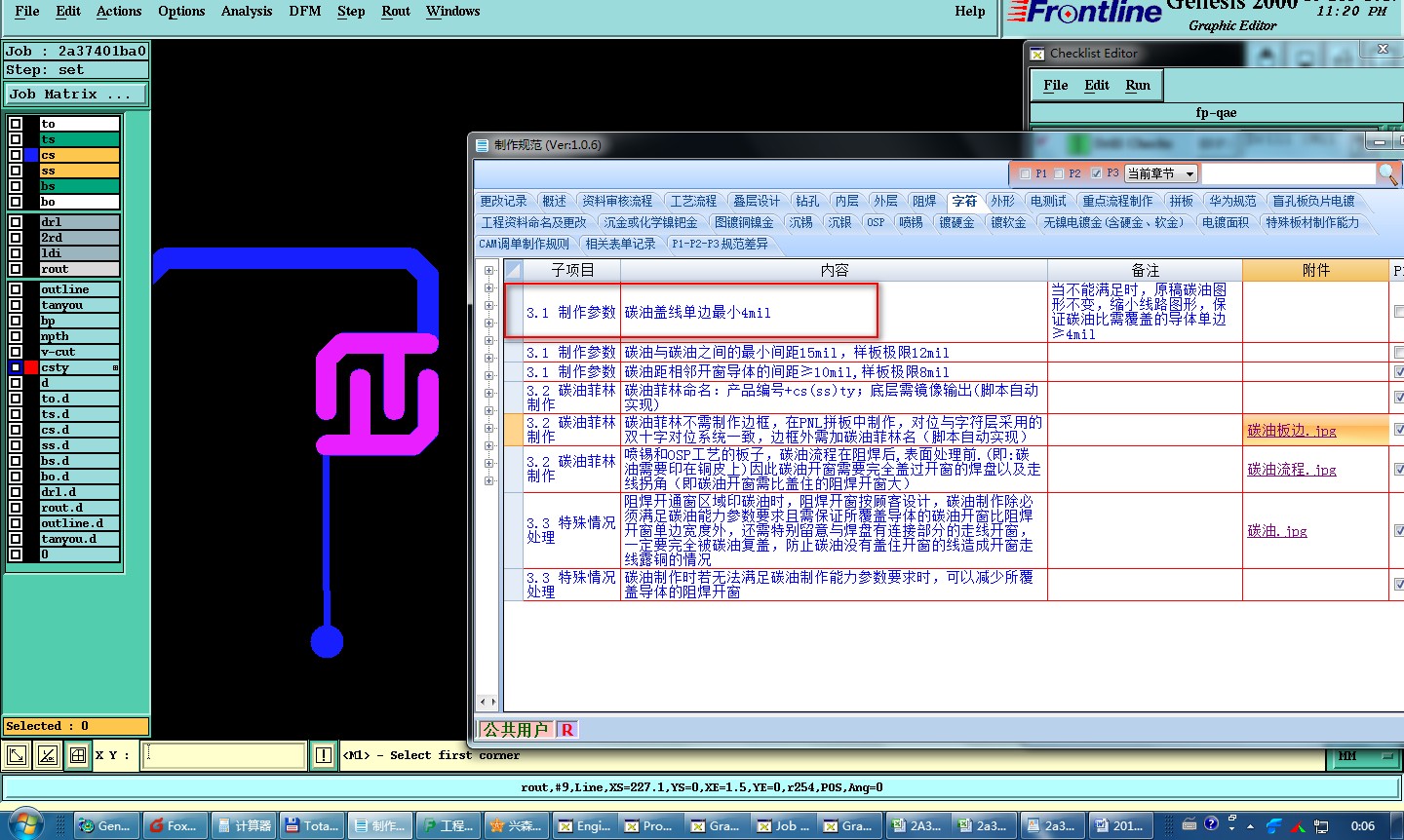Click the Job Matrix button
Screen dimensions: 1404x840
pos(76,95)
